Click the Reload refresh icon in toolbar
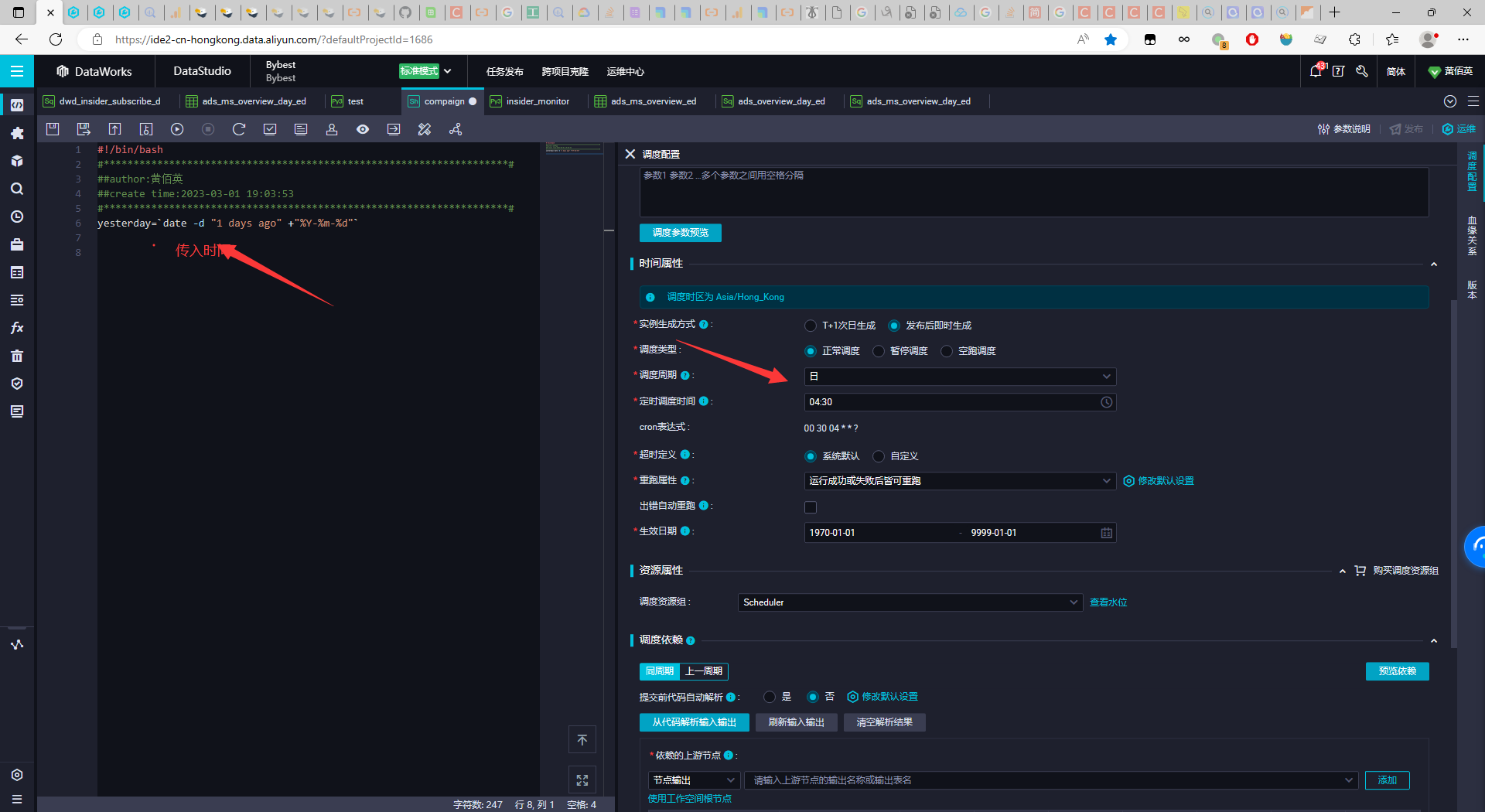Viewport: 1485px width, 812px height. 239,129
